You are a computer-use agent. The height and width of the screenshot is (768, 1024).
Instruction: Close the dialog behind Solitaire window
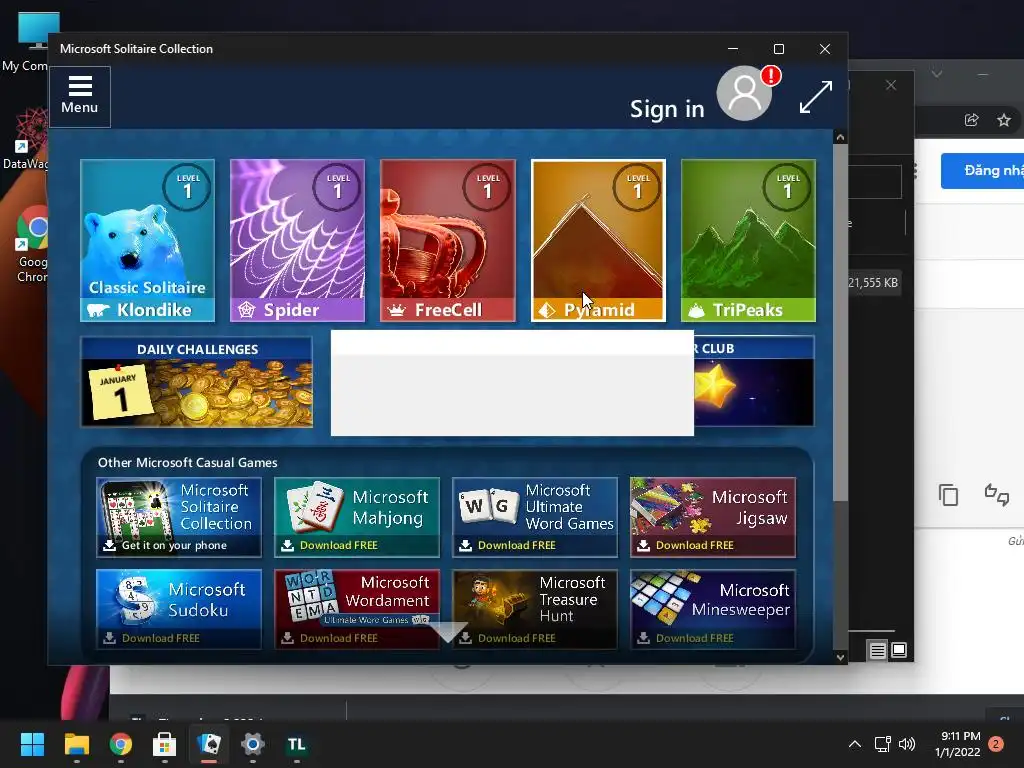891,86
